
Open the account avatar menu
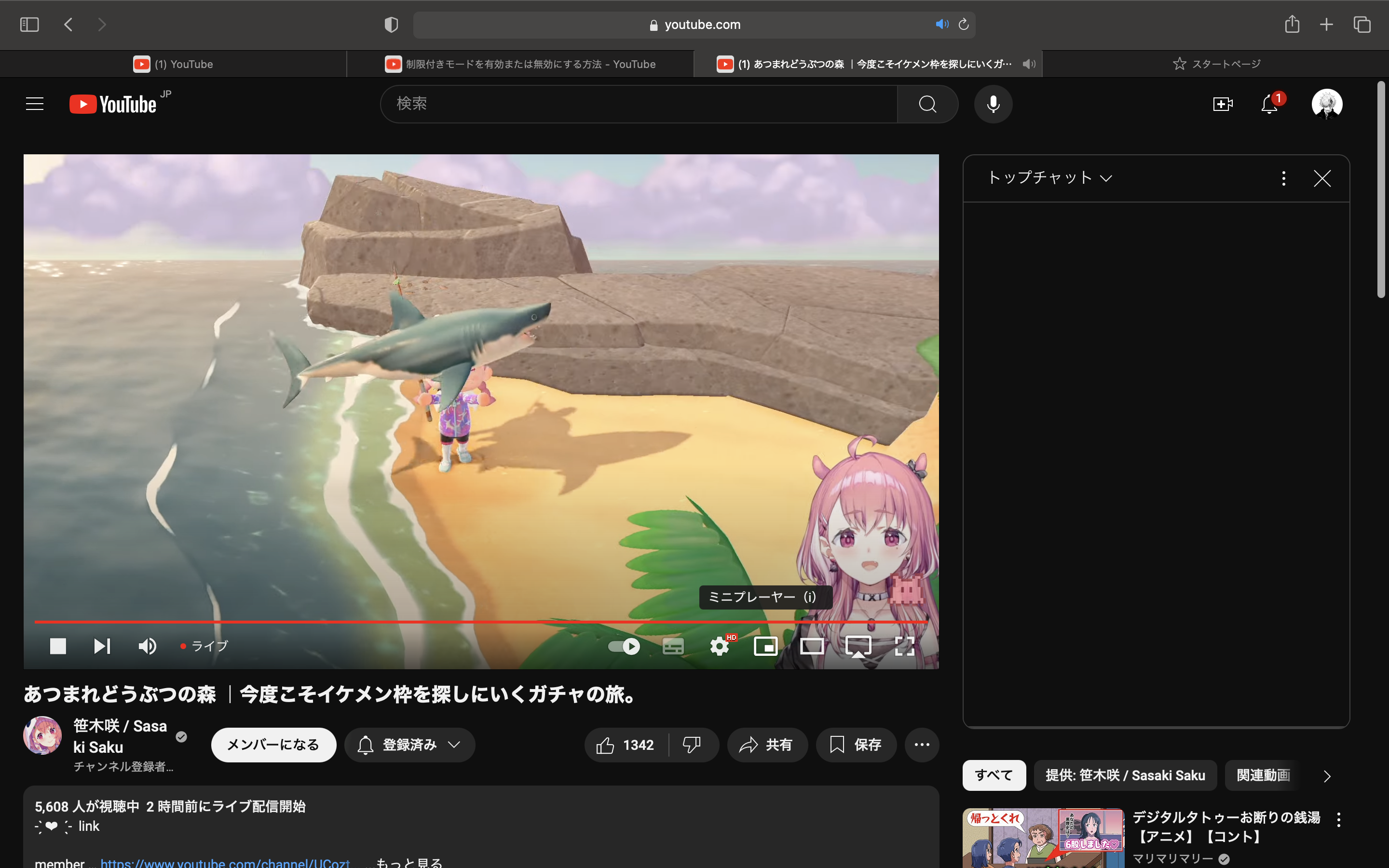[1327, 104]
